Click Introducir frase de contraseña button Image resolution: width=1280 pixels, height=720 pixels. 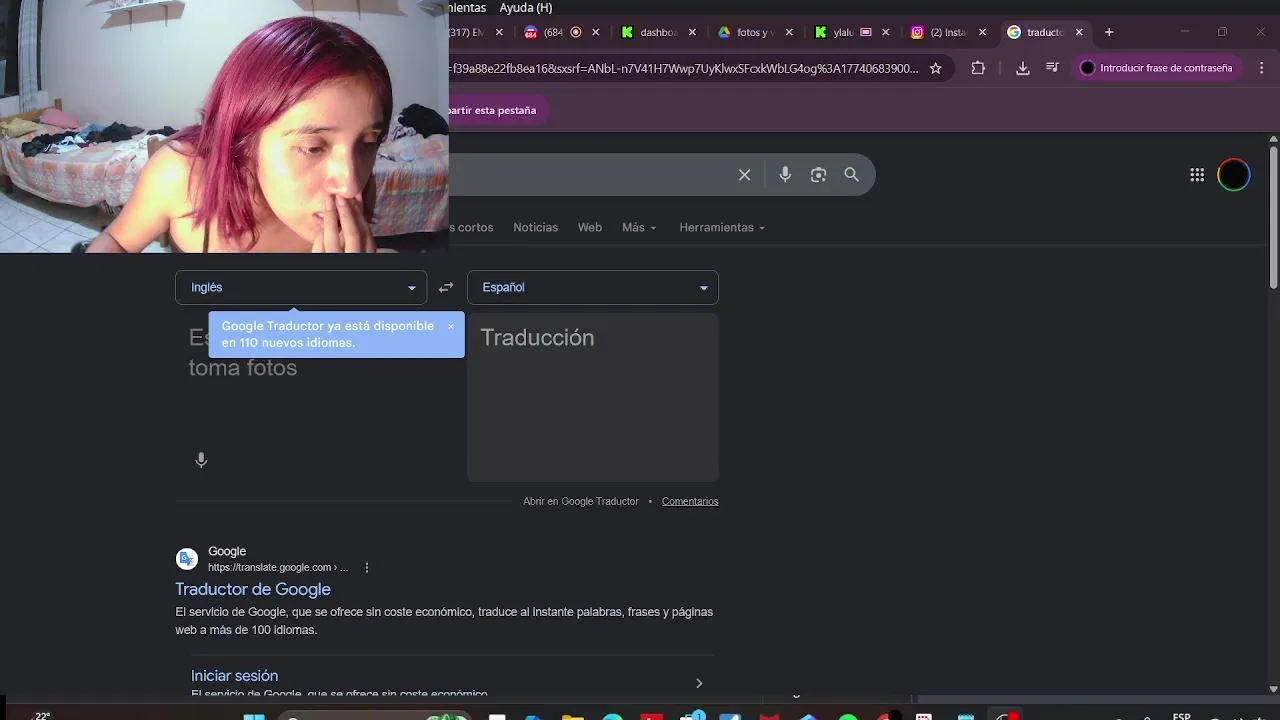[1157, 68]
